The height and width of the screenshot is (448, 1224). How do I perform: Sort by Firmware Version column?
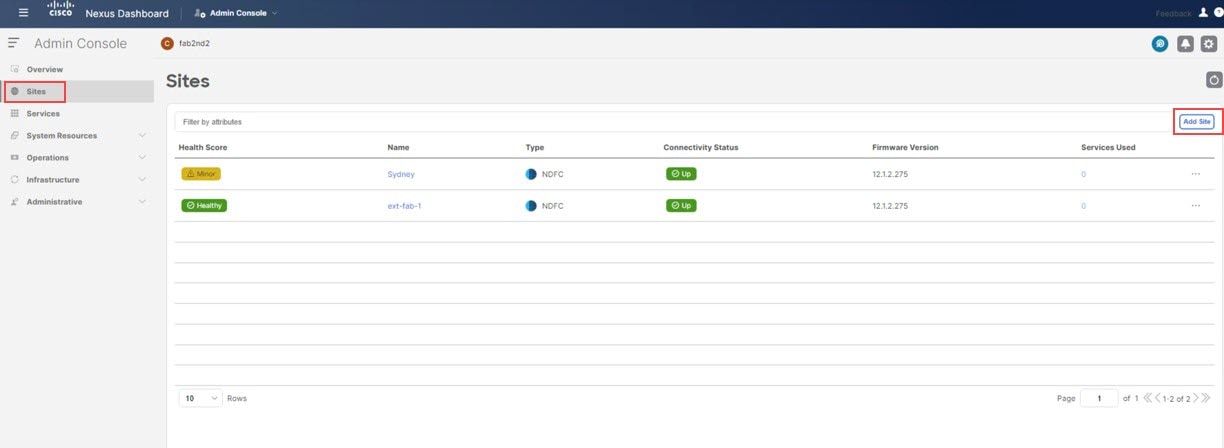click(905, 147)
